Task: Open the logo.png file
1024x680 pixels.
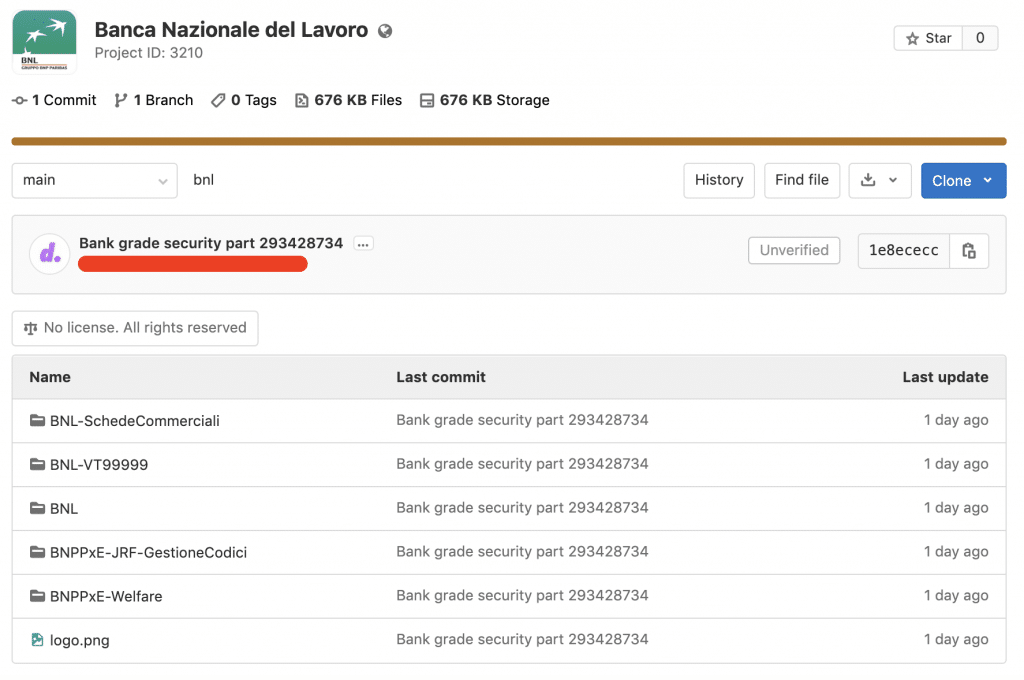Action: click(x=80, y=640)
